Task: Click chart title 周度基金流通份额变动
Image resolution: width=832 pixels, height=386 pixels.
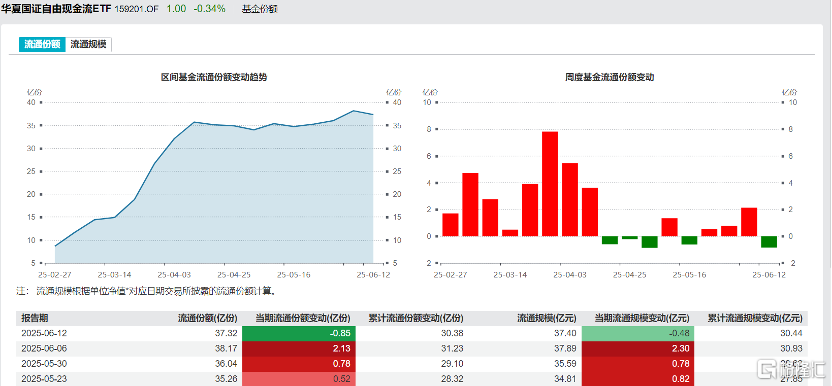Action: pyautogui.click(x=609, y=77)
